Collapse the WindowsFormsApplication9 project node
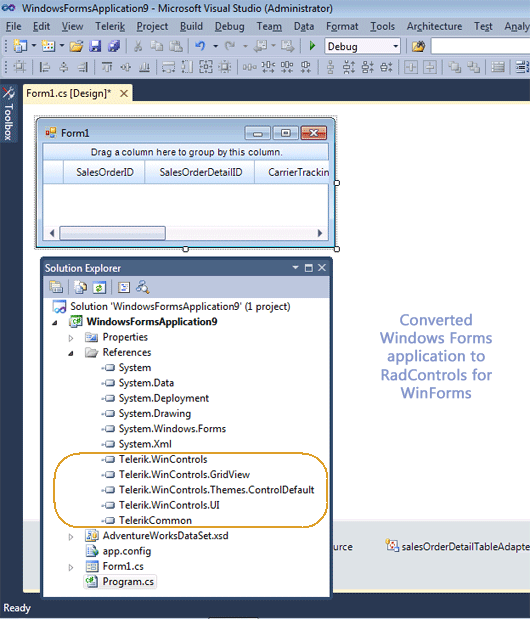530x619 pixels. (x=55, y=323)
